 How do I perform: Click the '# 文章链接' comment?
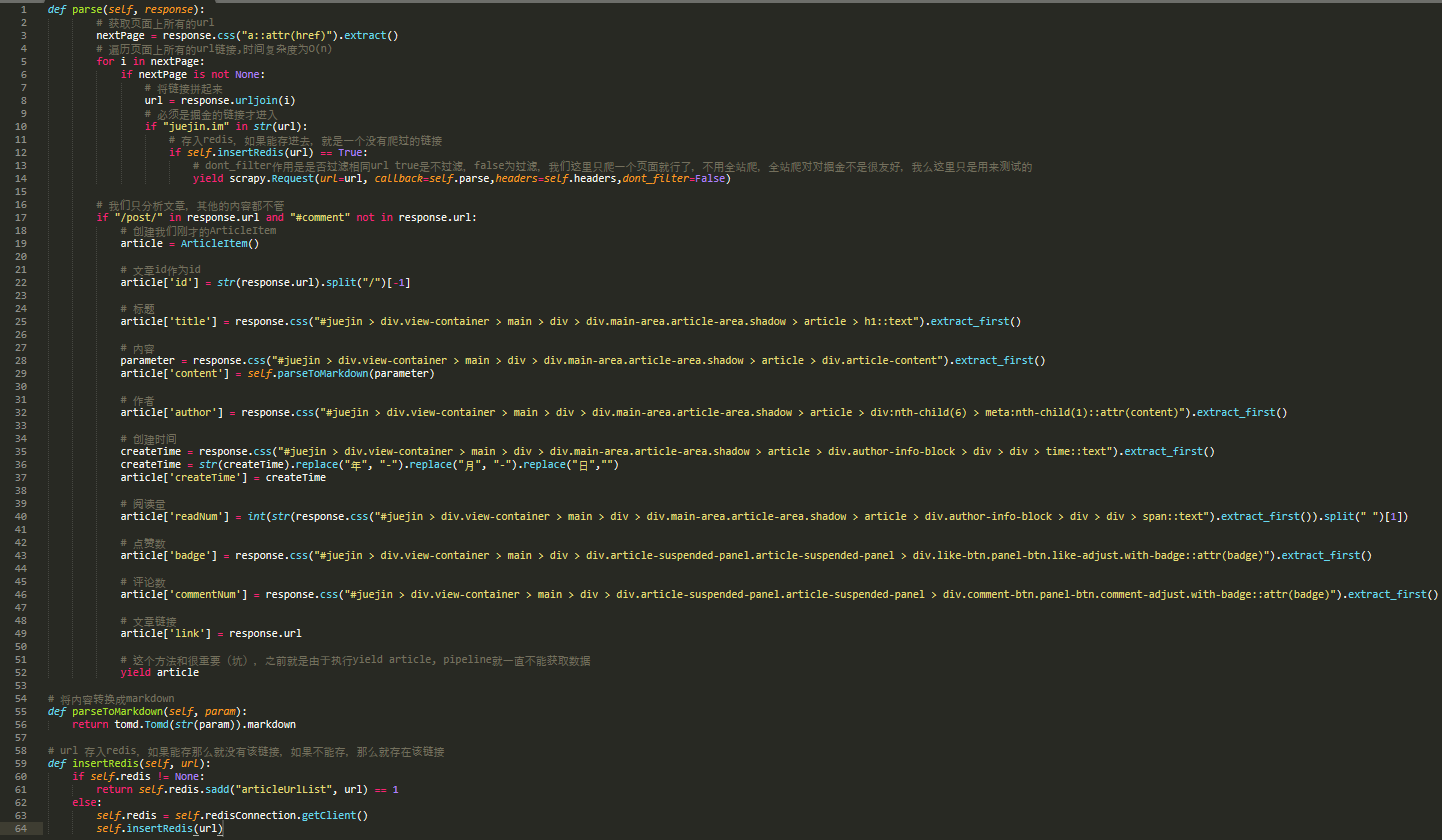pyautogui.click(x=149, y=620)
